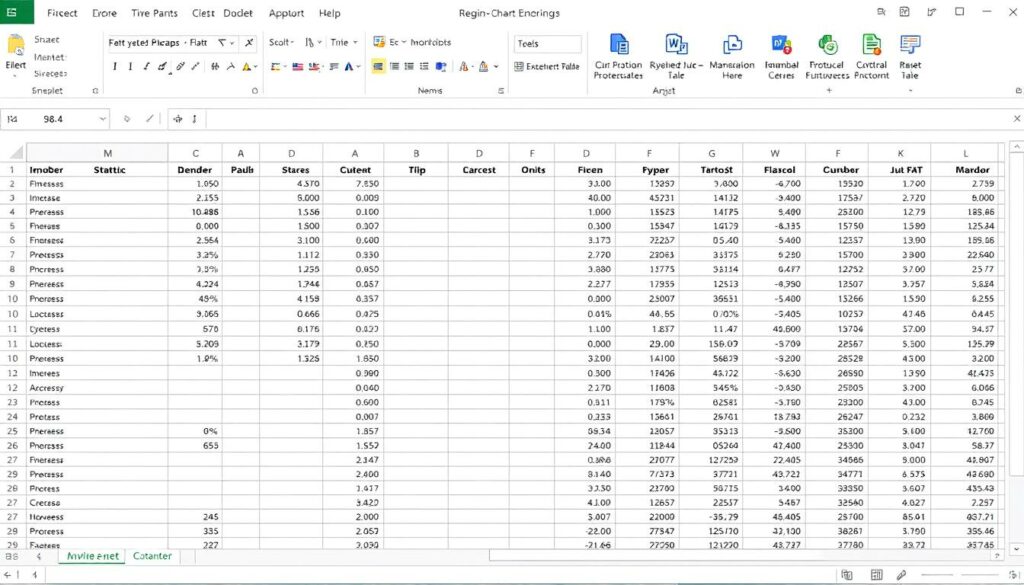The width and height of the screenshot is (1024, 585).
Task: Apply italic with the first I icon
Action: [x=115, y=67]
